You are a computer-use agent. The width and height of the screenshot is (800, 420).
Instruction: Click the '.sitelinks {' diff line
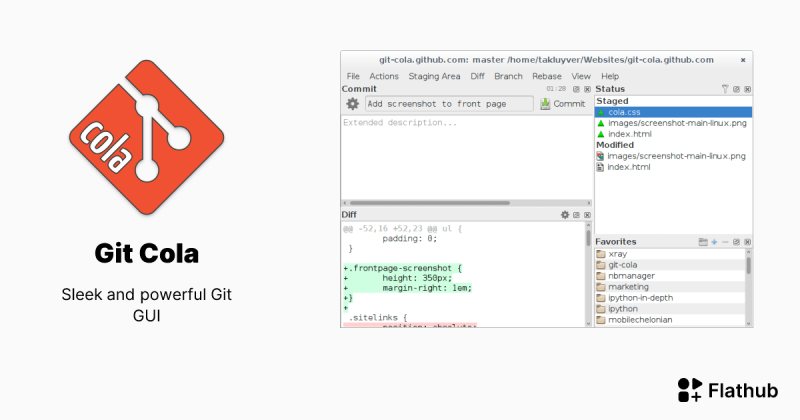pos(378,317)
